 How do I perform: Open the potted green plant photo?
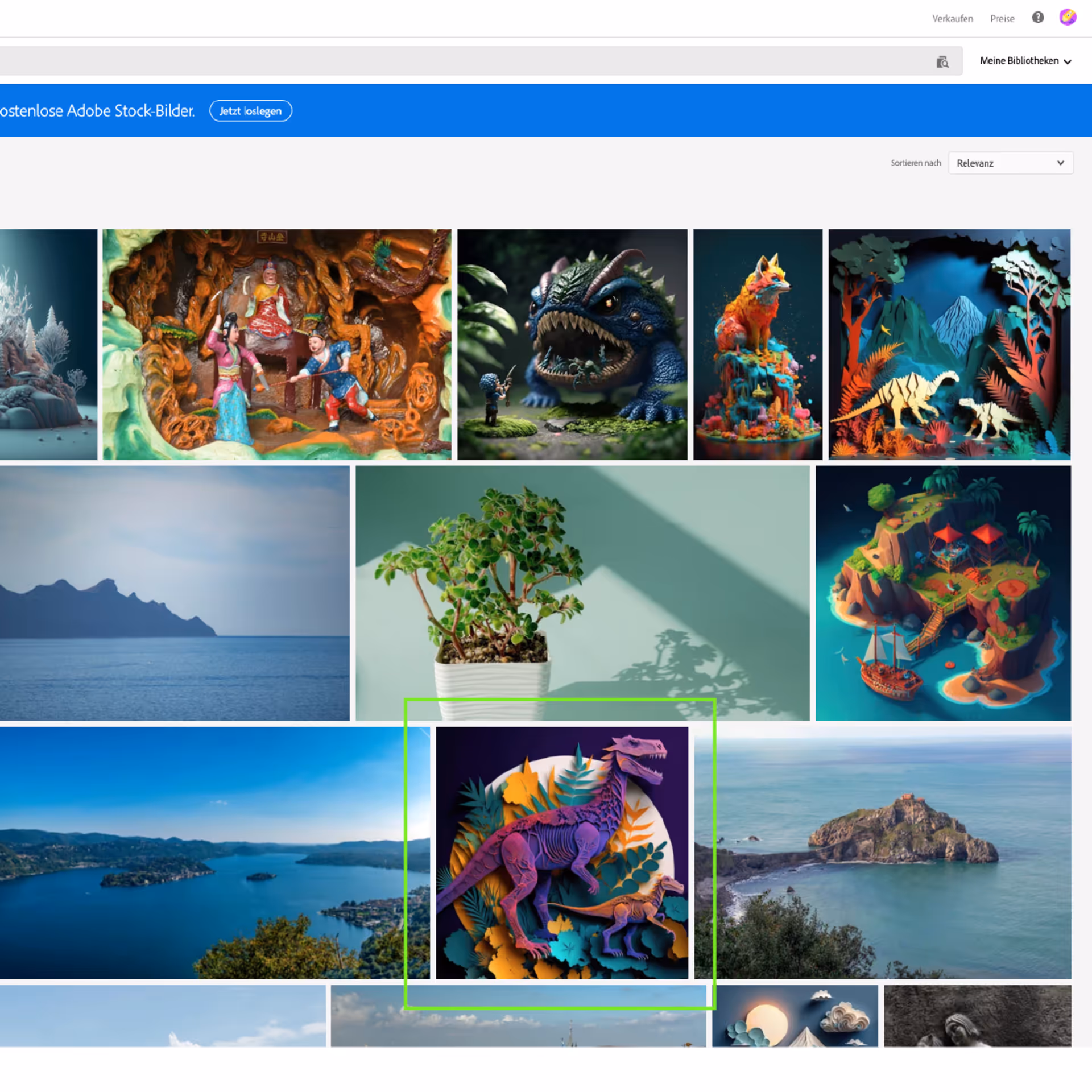pos(582,593)
